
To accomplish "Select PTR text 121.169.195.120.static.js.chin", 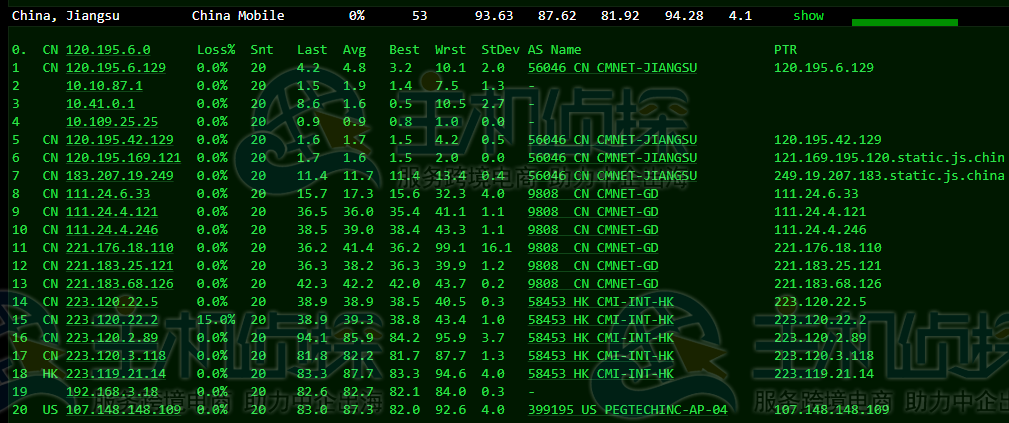I will click(x=889, y=158).
